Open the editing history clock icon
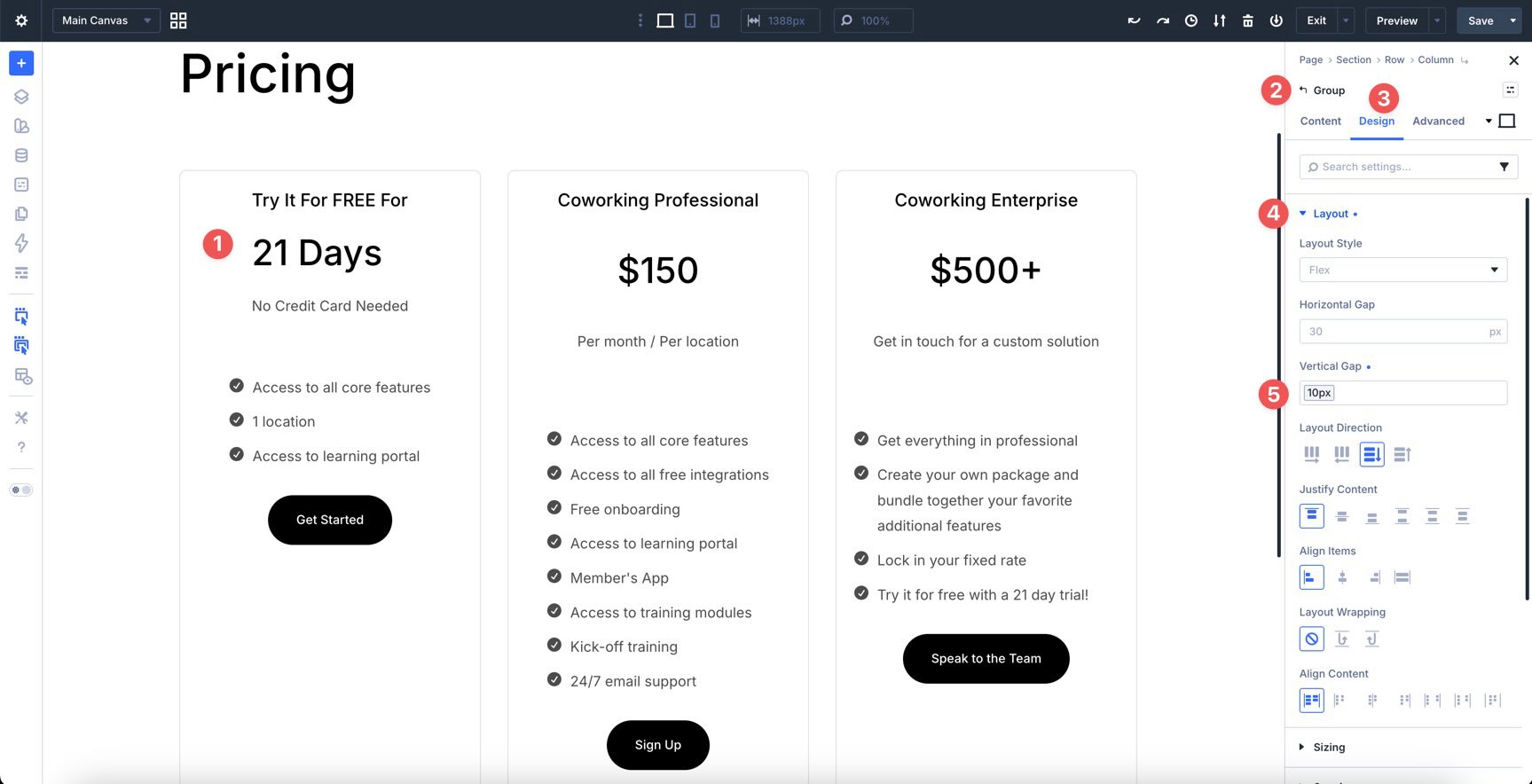 [1191, 20]
